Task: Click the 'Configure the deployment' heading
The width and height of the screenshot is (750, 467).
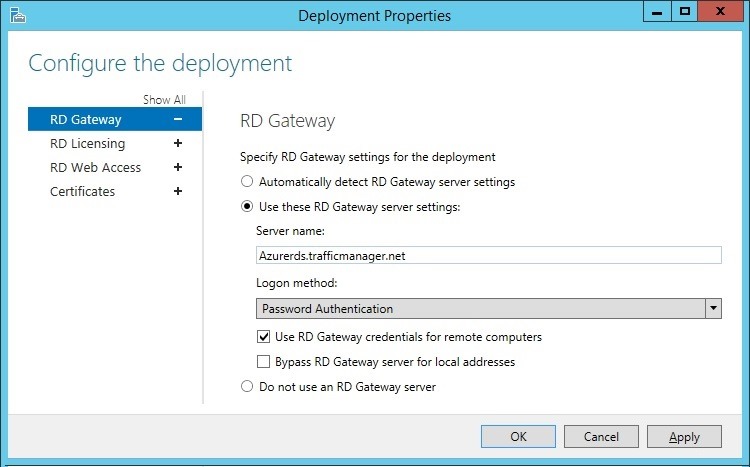Action: [160, 63]
